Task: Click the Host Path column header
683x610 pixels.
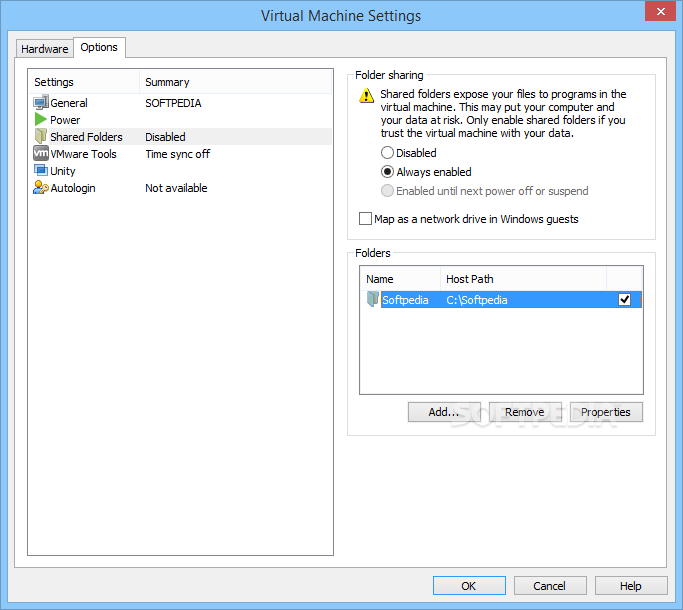Action: click(524, 279)
